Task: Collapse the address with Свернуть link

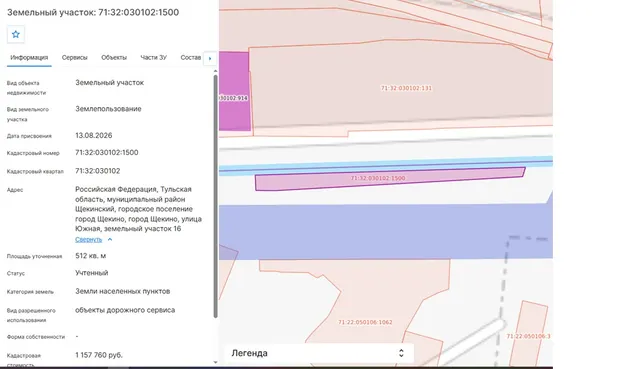Action: coord(88,240)
